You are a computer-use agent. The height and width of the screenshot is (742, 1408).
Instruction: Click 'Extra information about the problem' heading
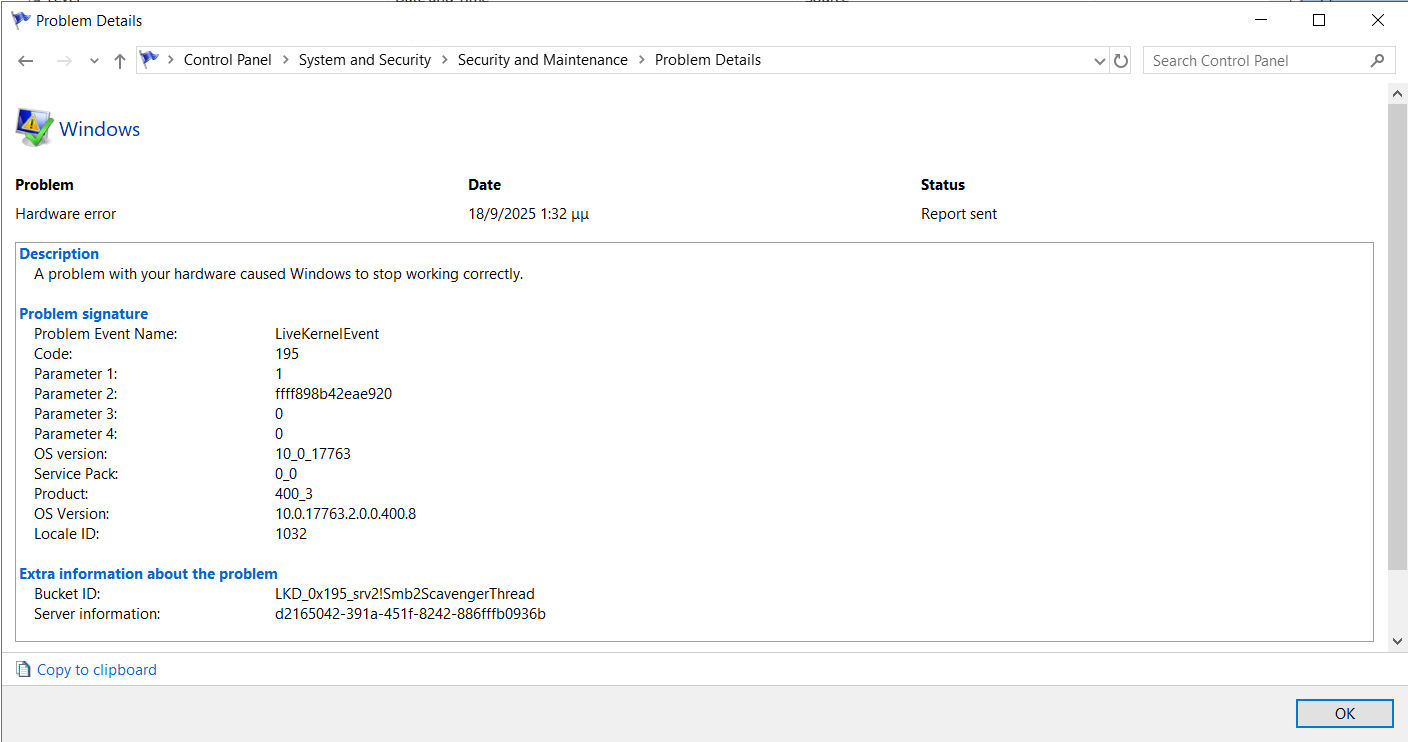(x=149, y=574)
